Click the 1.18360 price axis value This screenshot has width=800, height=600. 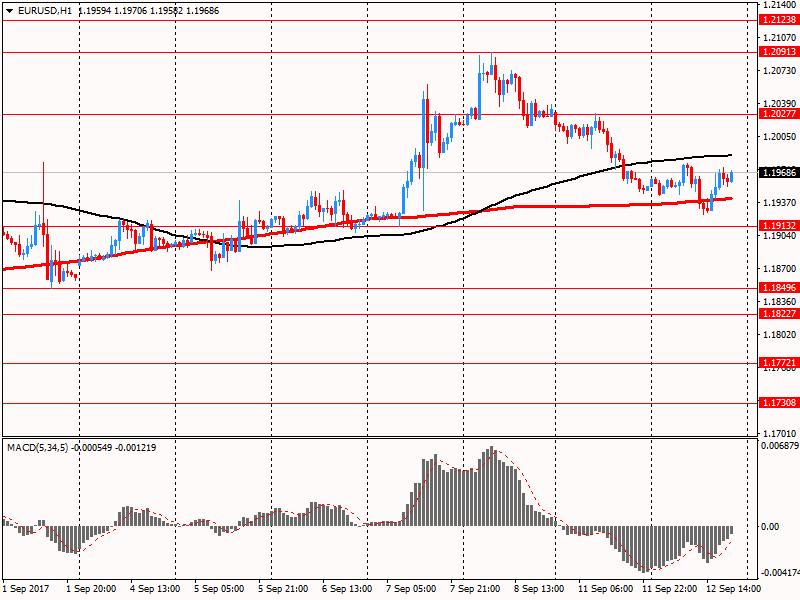point(780,302)
